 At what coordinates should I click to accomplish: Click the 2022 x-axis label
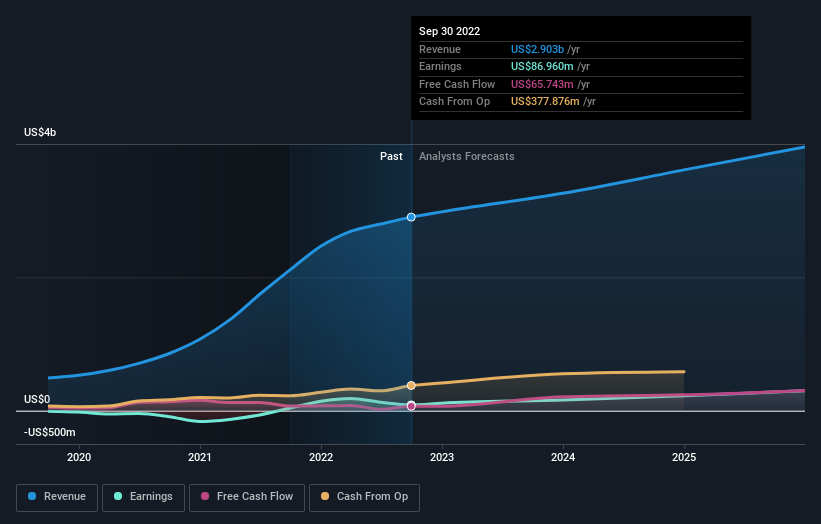click(321, 458)
